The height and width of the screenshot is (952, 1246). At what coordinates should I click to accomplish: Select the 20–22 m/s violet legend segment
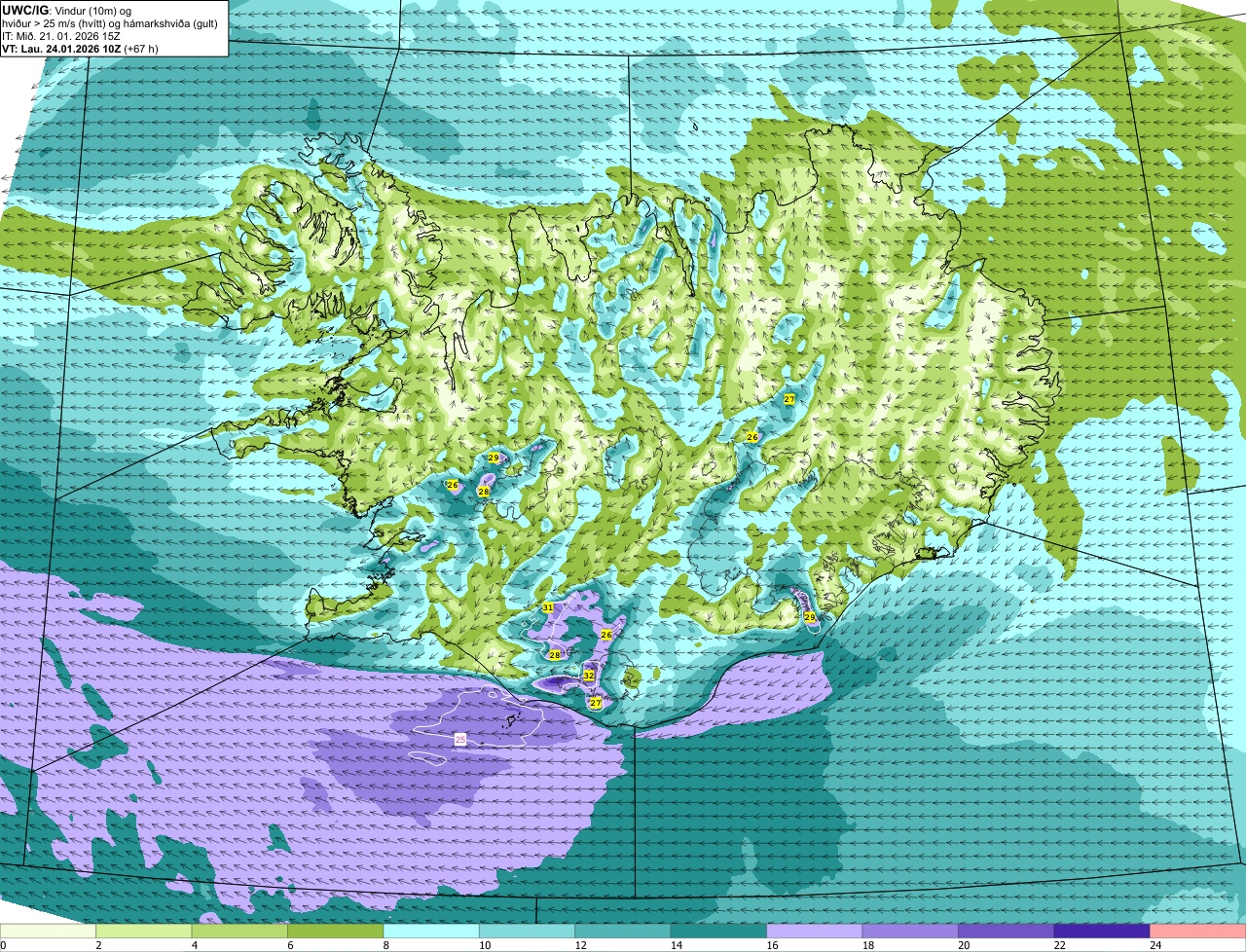click(x=1007, y=931)
